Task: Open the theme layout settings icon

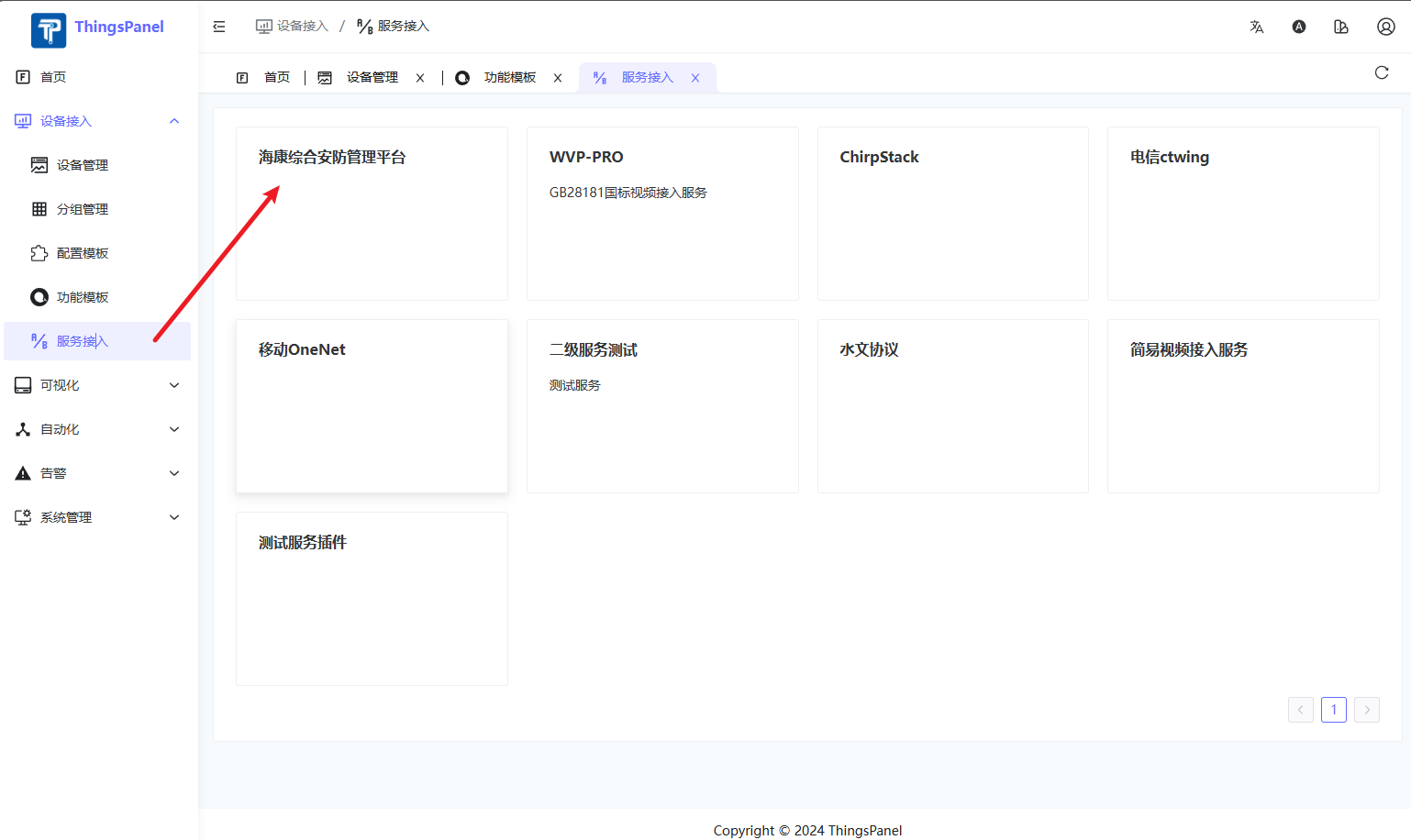Action: pos(1340,27)
